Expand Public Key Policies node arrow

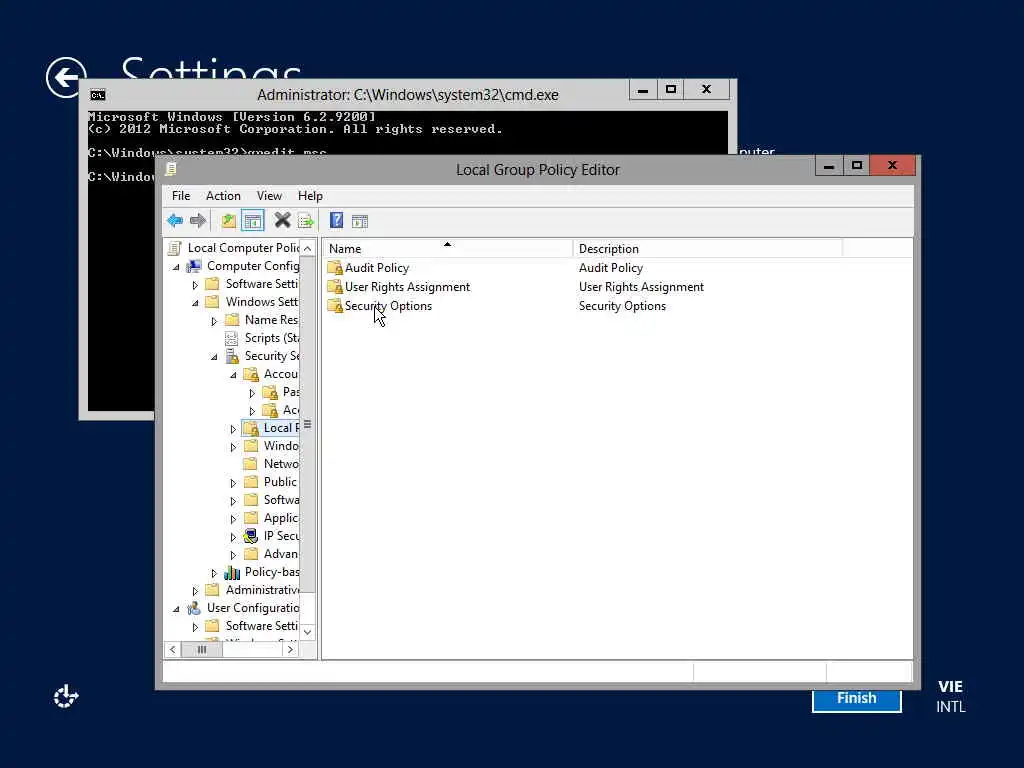(233, 483)
